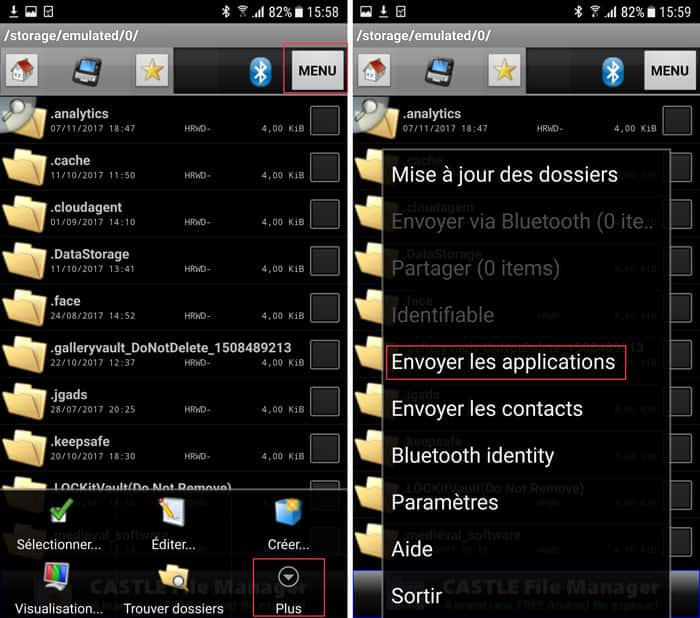Tap the path bar /storage/emulated/0/ in right screen
The image size is (700, 618).
pos(526,35)
